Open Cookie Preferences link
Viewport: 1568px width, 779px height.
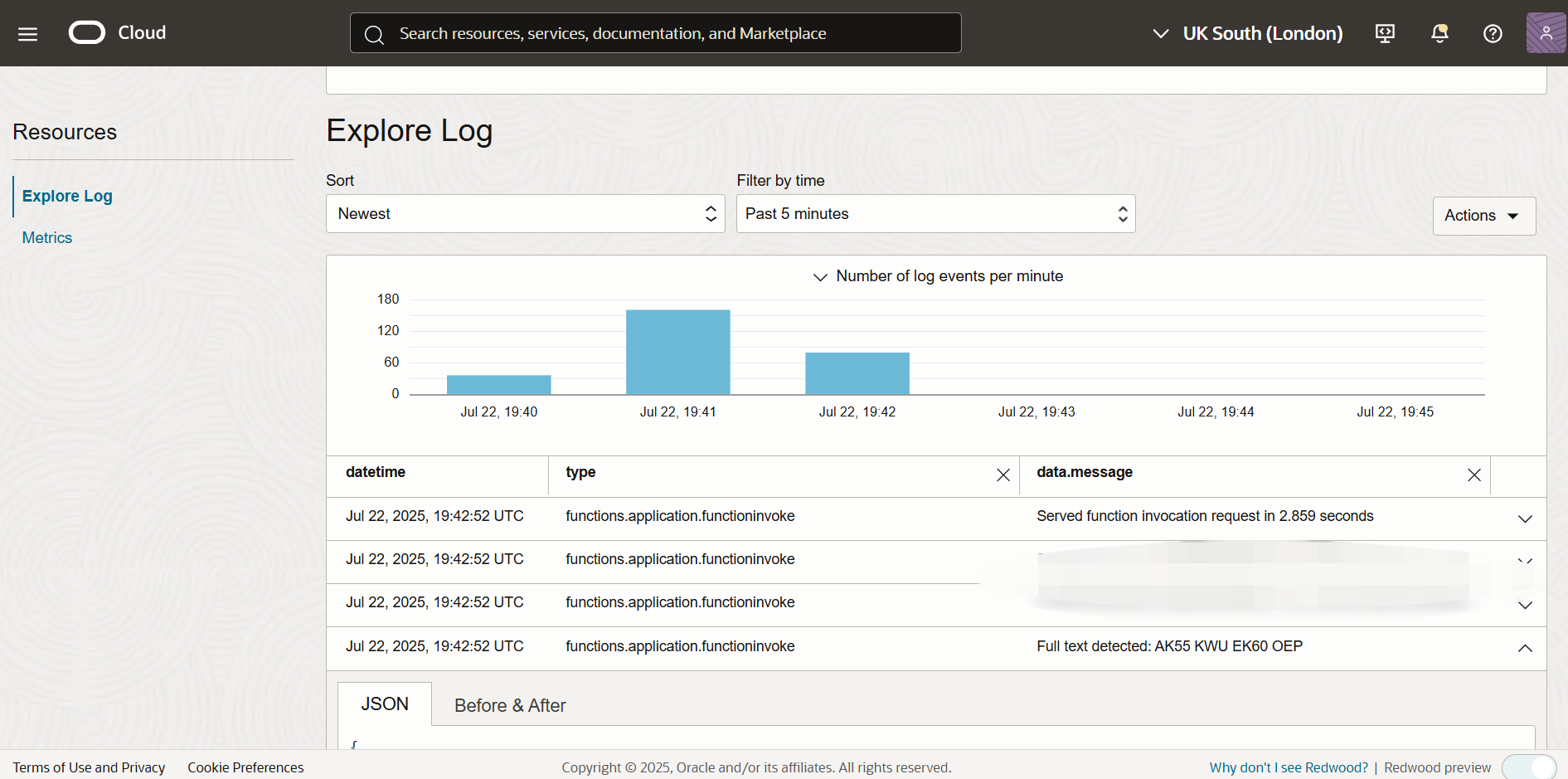[x=245, y=767]
